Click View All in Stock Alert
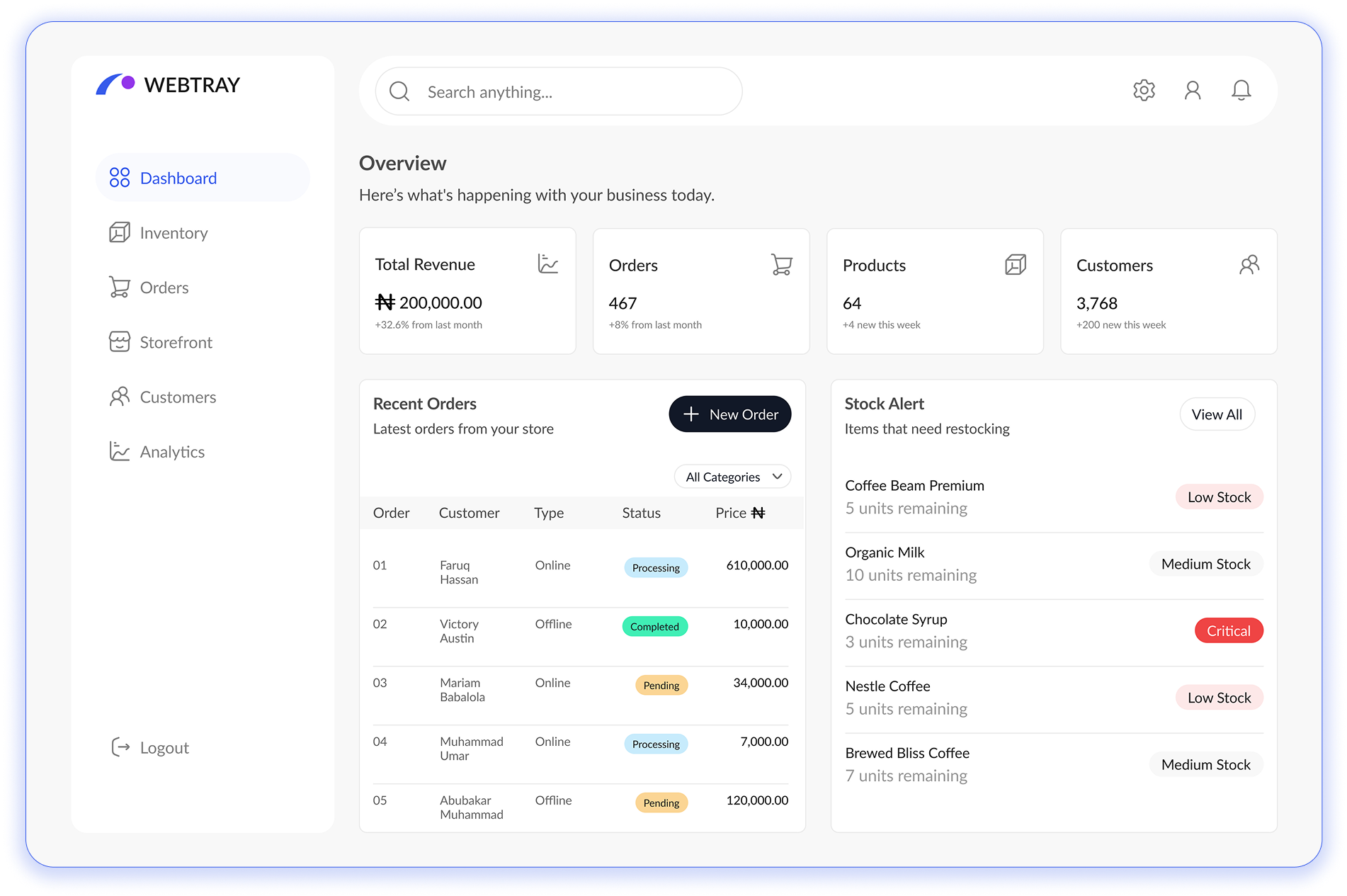Image resolution: width=1347 pixels, height=896 pixels. pyautogui.click(x=1217, y=414)
